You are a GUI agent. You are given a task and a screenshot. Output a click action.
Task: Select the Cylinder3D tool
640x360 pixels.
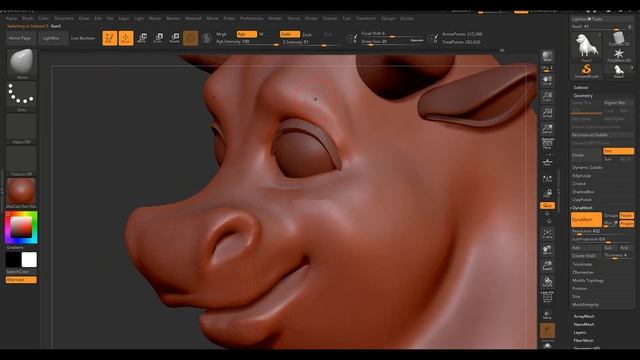pos(619,39)
